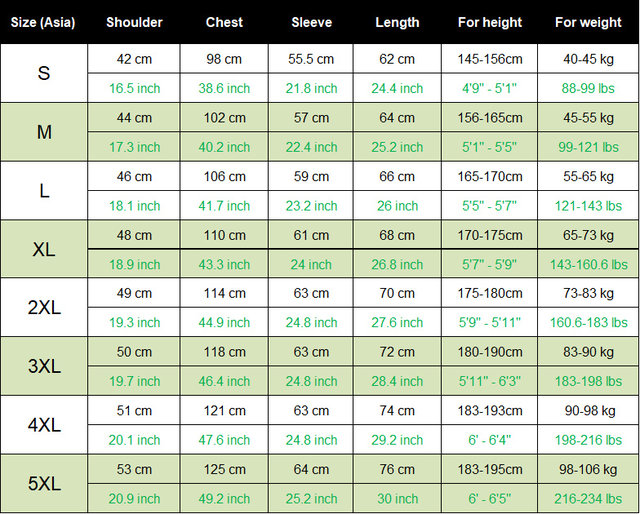Click the "143-160.6 lbs" weight value

(x=589, y=265)
